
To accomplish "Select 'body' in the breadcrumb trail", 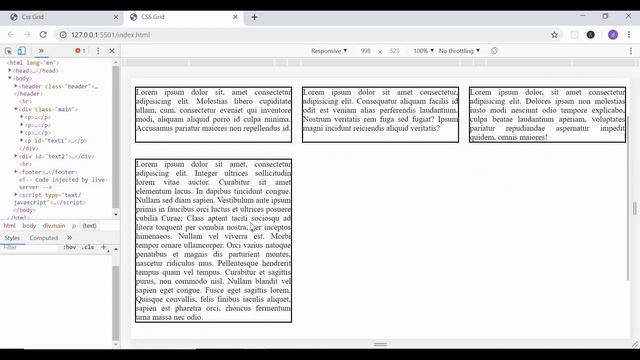I will point(29,226).
